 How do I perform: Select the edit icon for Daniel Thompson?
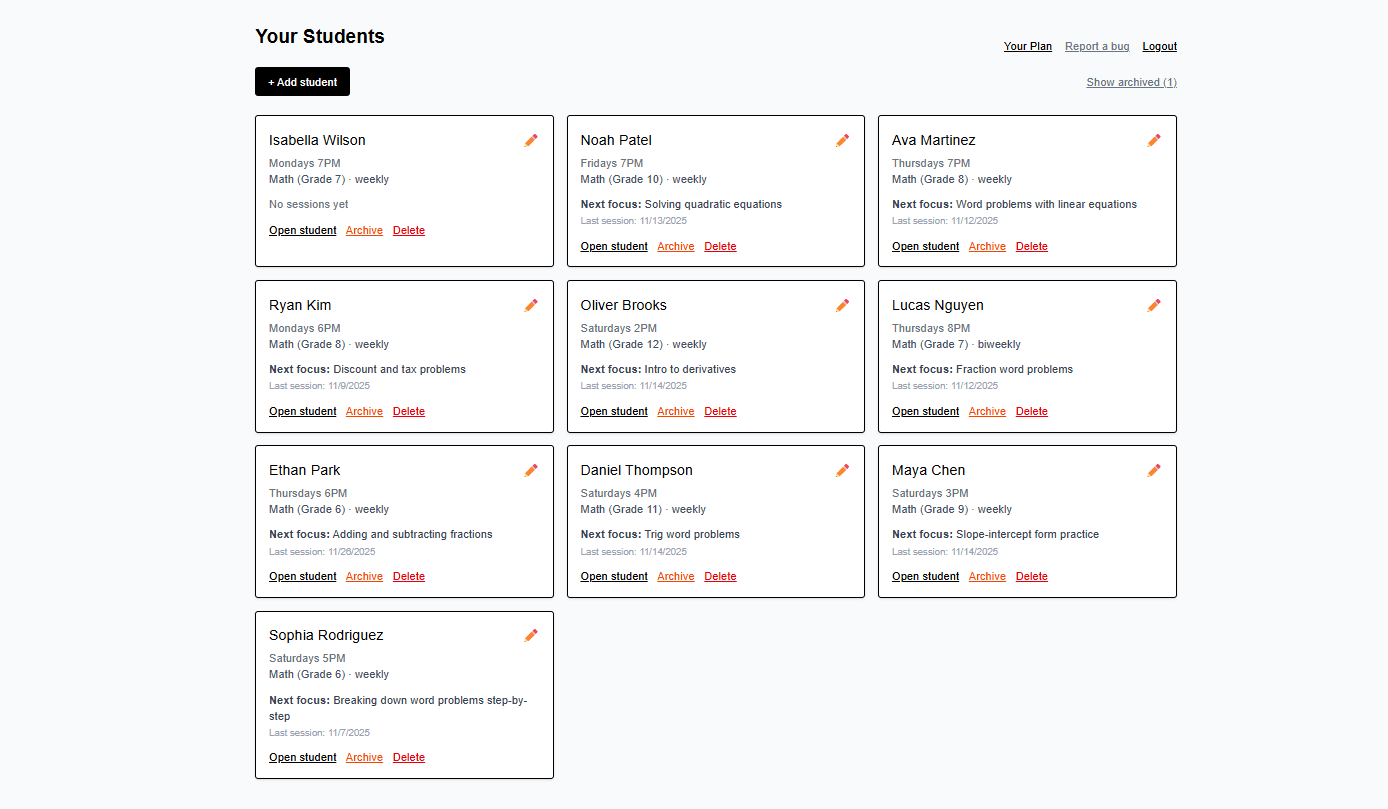[842, 470]
